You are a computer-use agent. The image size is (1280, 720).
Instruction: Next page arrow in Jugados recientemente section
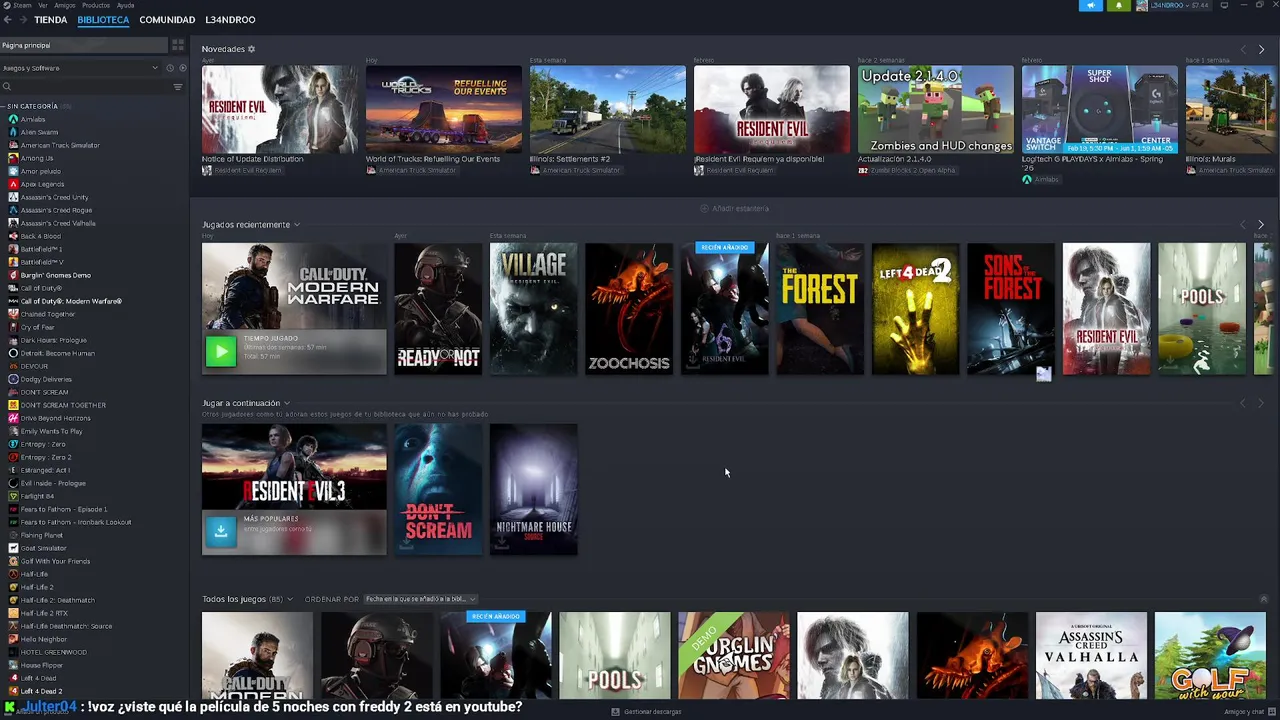point(1261,225)
